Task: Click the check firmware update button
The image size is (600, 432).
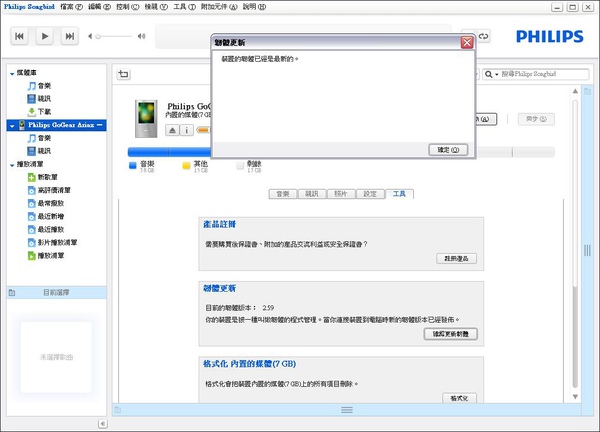Action: [x=450, y=334]
